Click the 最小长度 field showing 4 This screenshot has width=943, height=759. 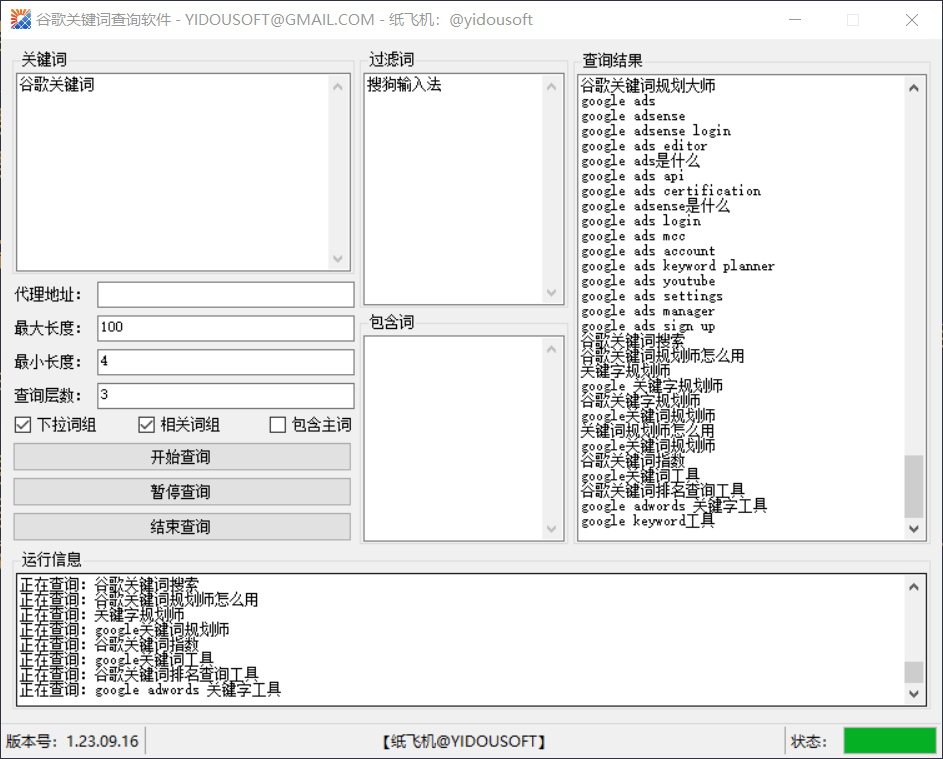[x=226, y=362]
